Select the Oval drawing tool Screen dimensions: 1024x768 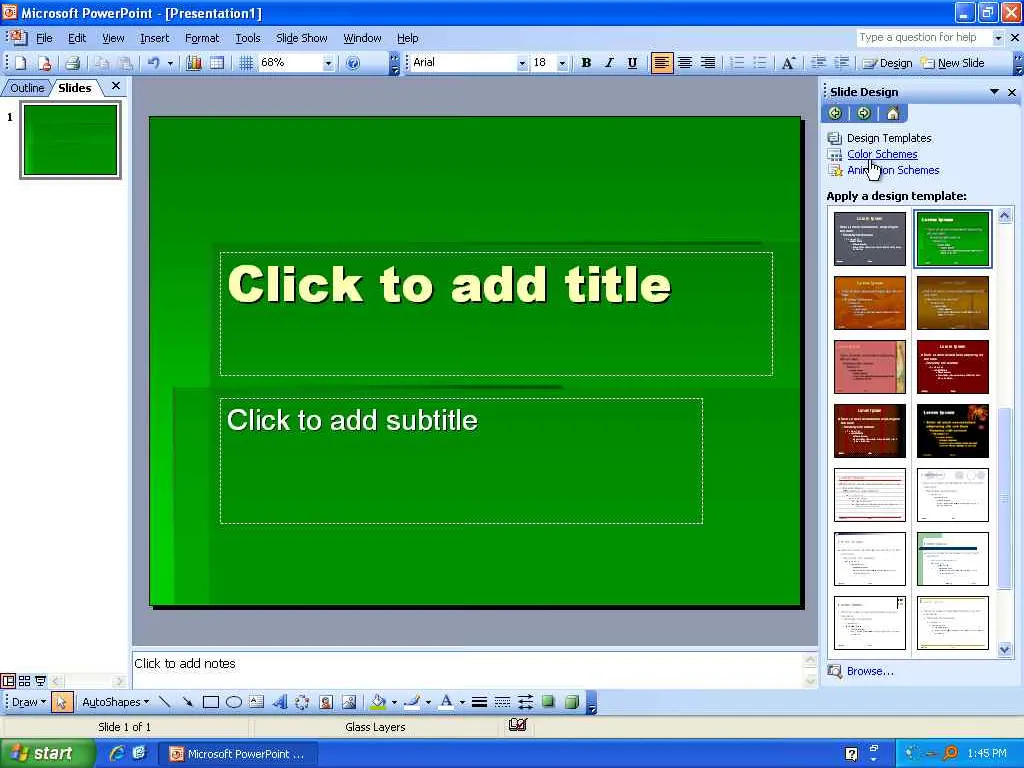(x=234, y=702)
